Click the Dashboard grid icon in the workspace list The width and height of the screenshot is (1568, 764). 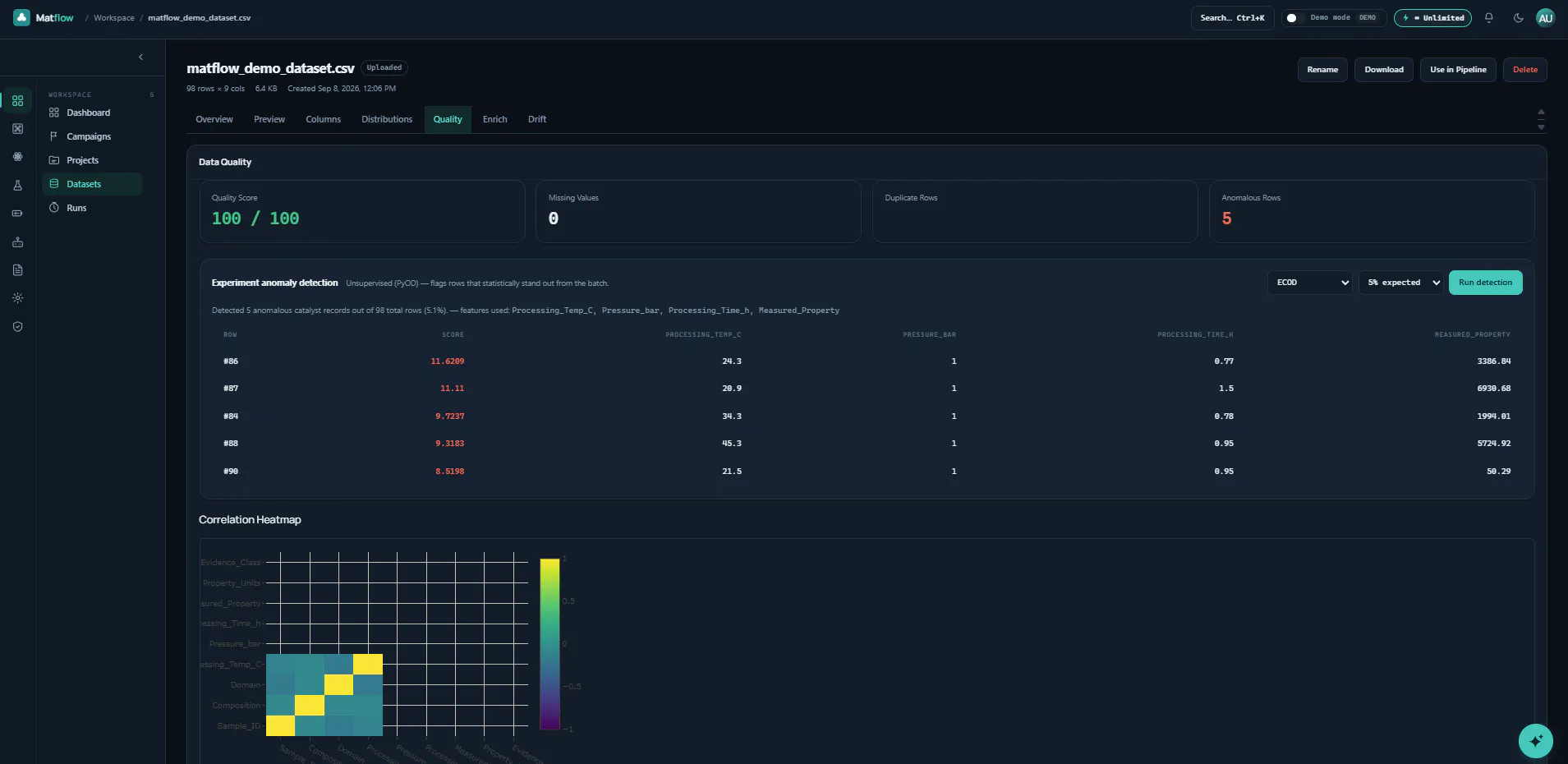(54, 113)
